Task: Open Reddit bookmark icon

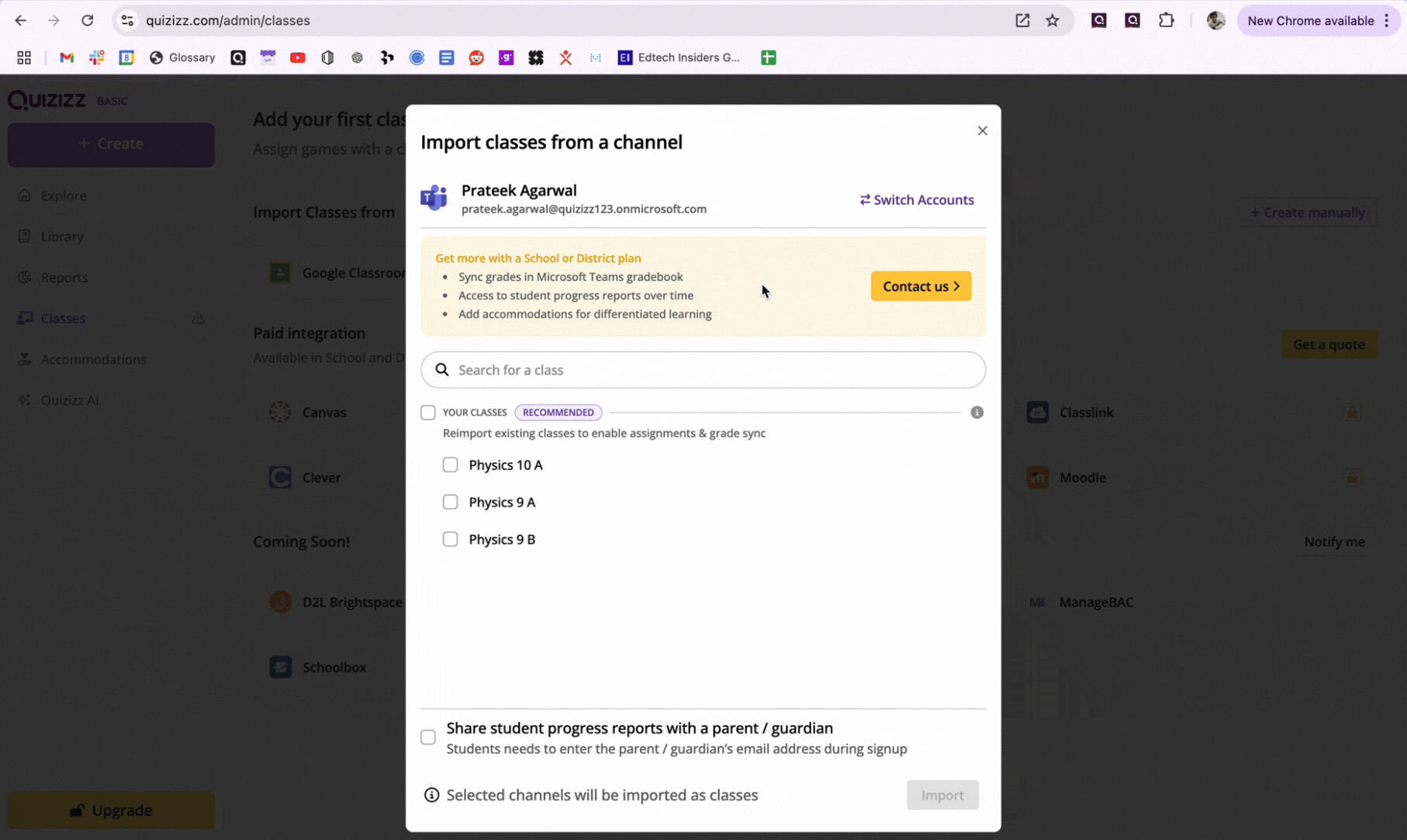Action: 476,57
